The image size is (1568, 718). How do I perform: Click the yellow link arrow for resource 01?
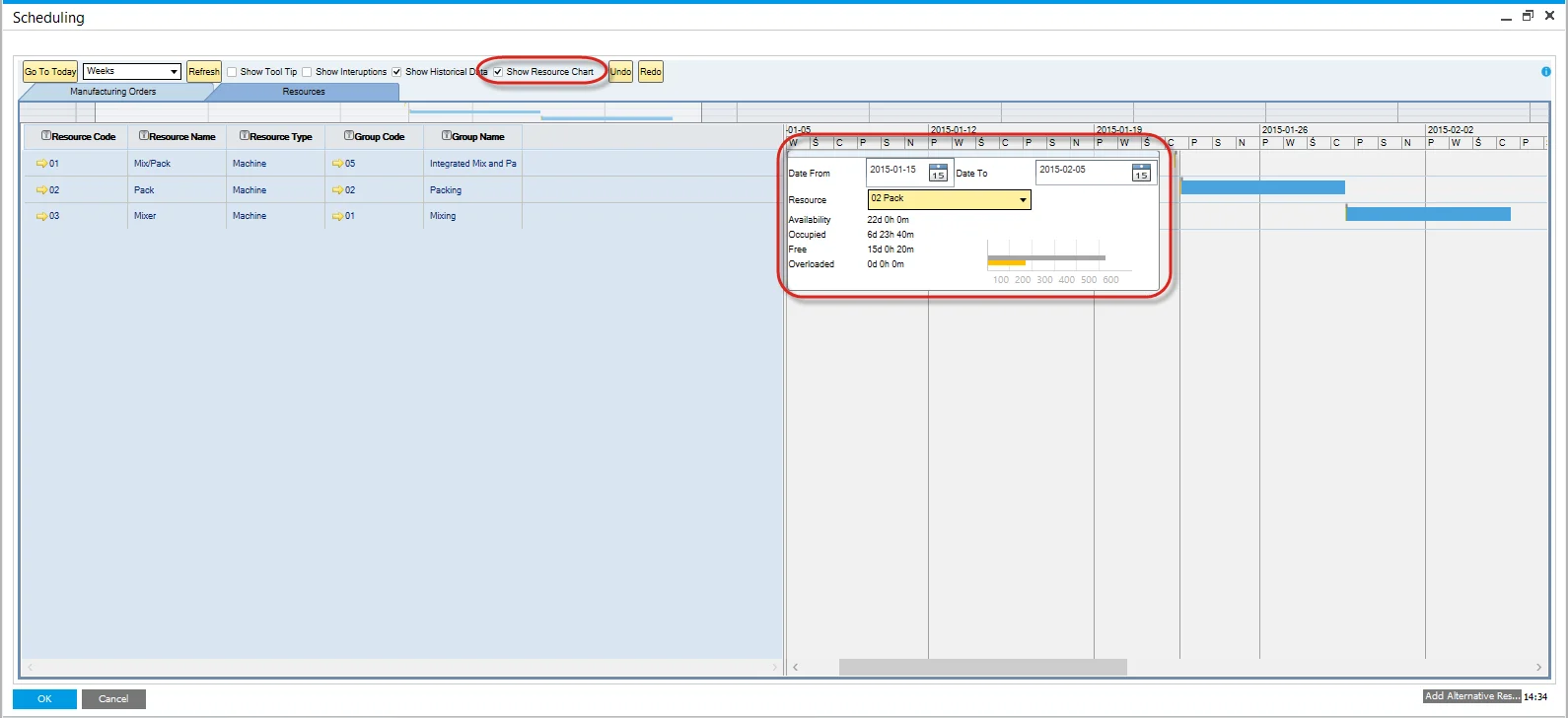pyautogui.click(x=41, y=164)
